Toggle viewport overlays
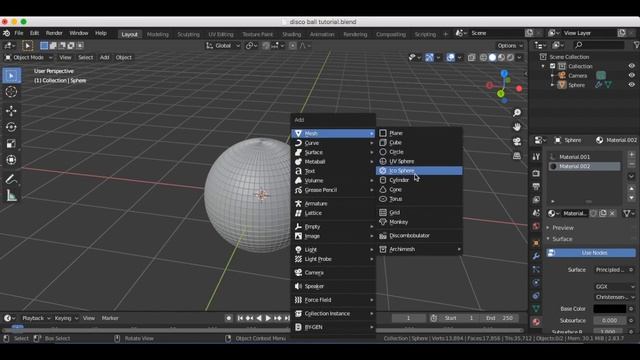The height and width of the screenshot is (360, 640). click(451, 58)
